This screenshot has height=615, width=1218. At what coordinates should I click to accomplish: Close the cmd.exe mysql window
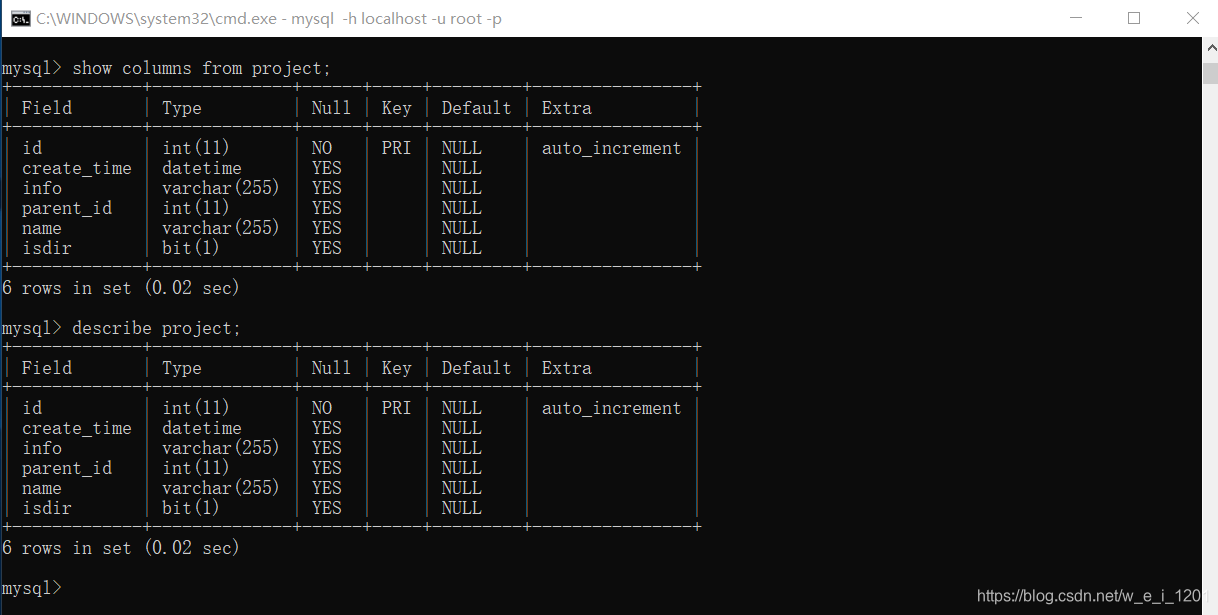click(1192, 18)
